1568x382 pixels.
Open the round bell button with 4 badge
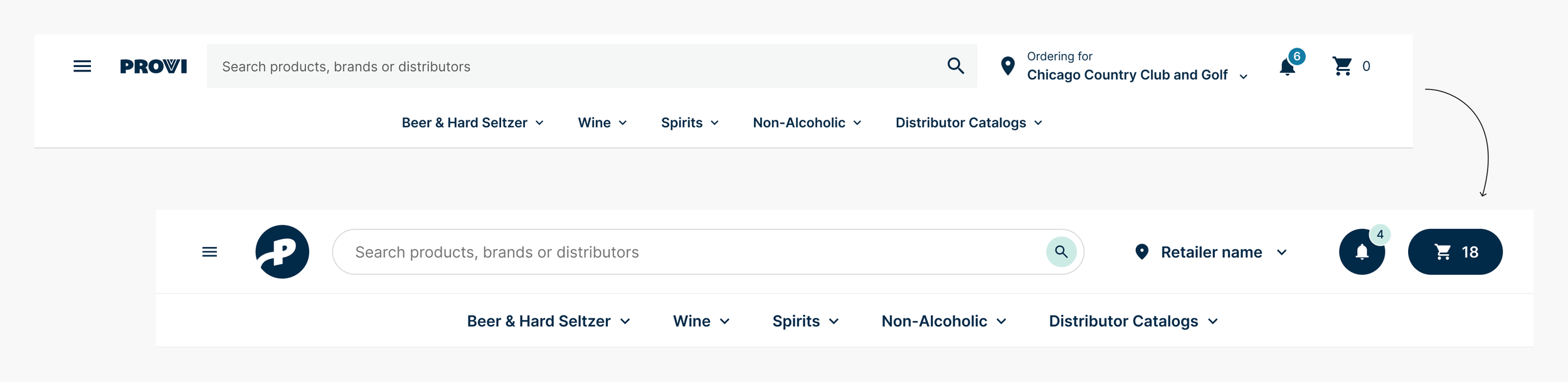tap(1362, 252)
